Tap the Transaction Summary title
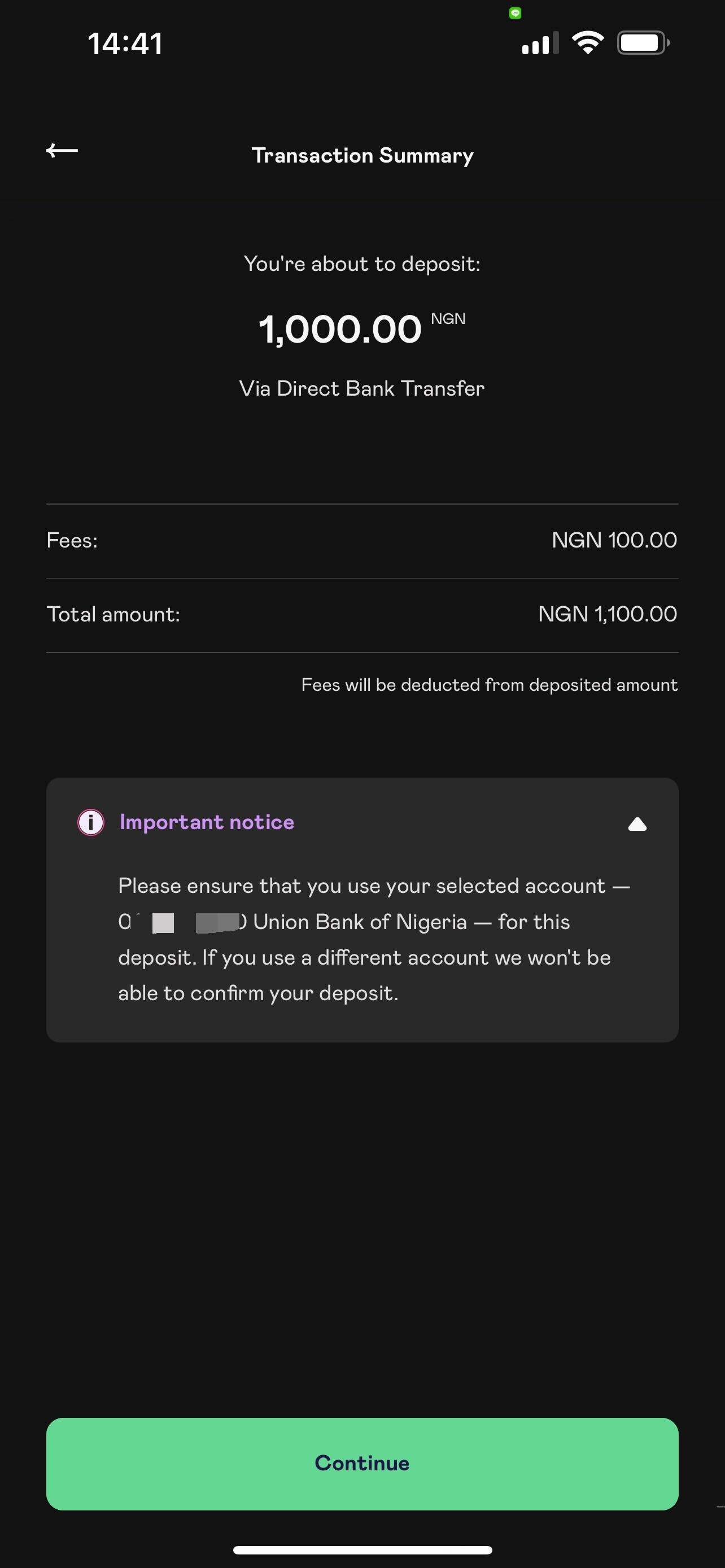Screen dimensions: 725x1568 [x=362, y=155]
